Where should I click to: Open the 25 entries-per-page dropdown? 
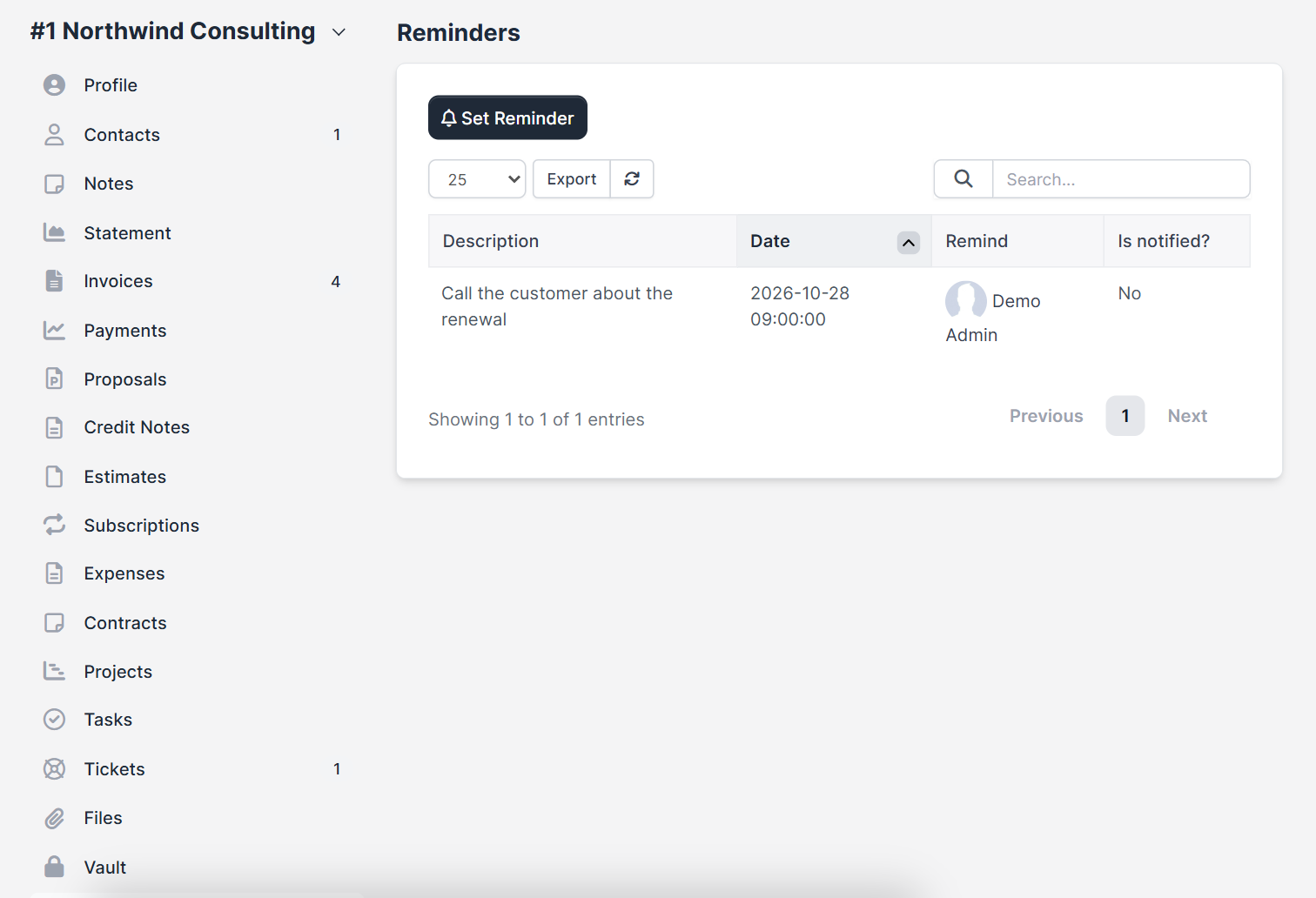[477, 178]
